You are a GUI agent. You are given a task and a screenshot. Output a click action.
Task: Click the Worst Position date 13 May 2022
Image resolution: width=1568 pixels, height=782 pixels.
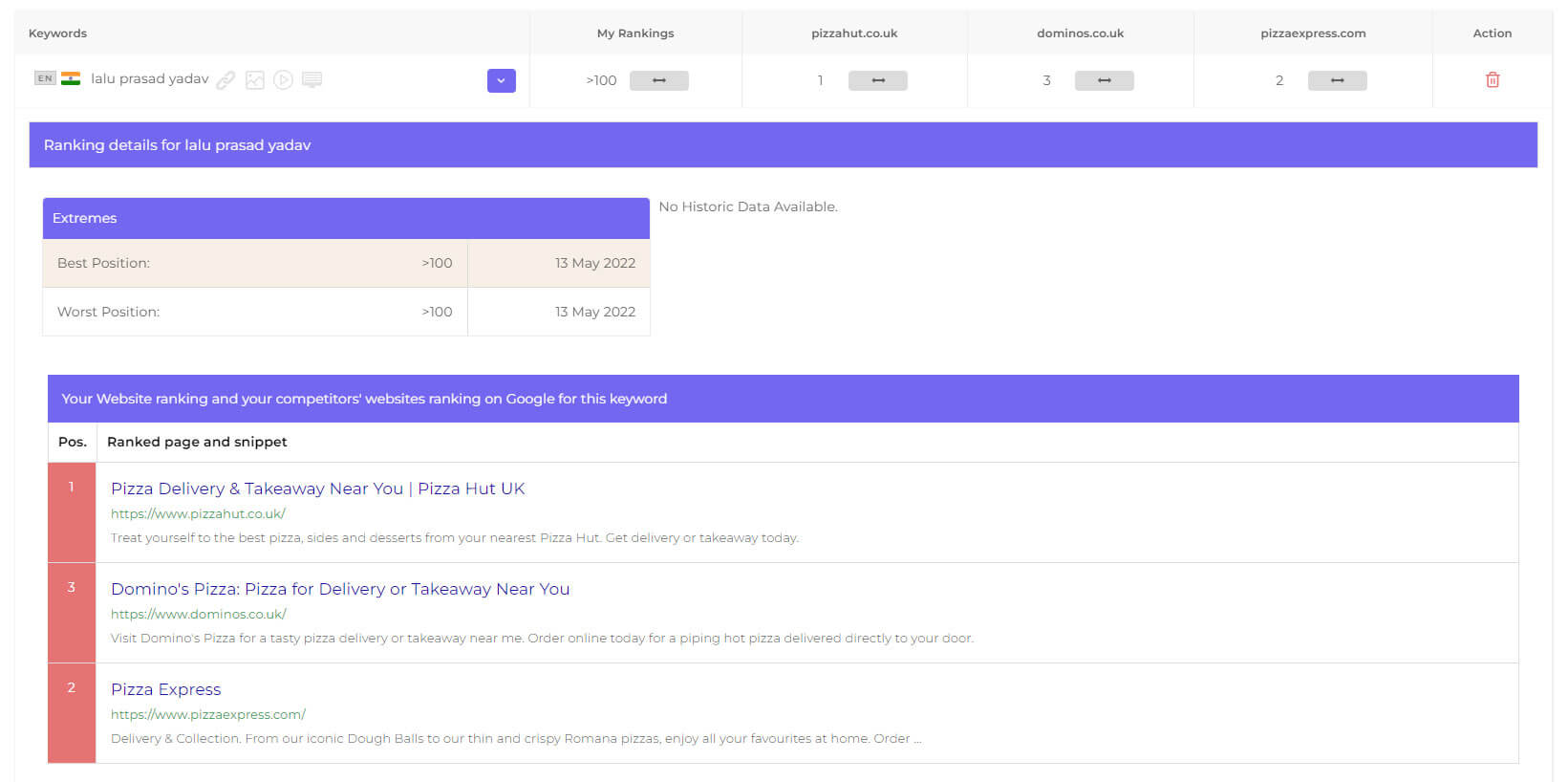595,312
